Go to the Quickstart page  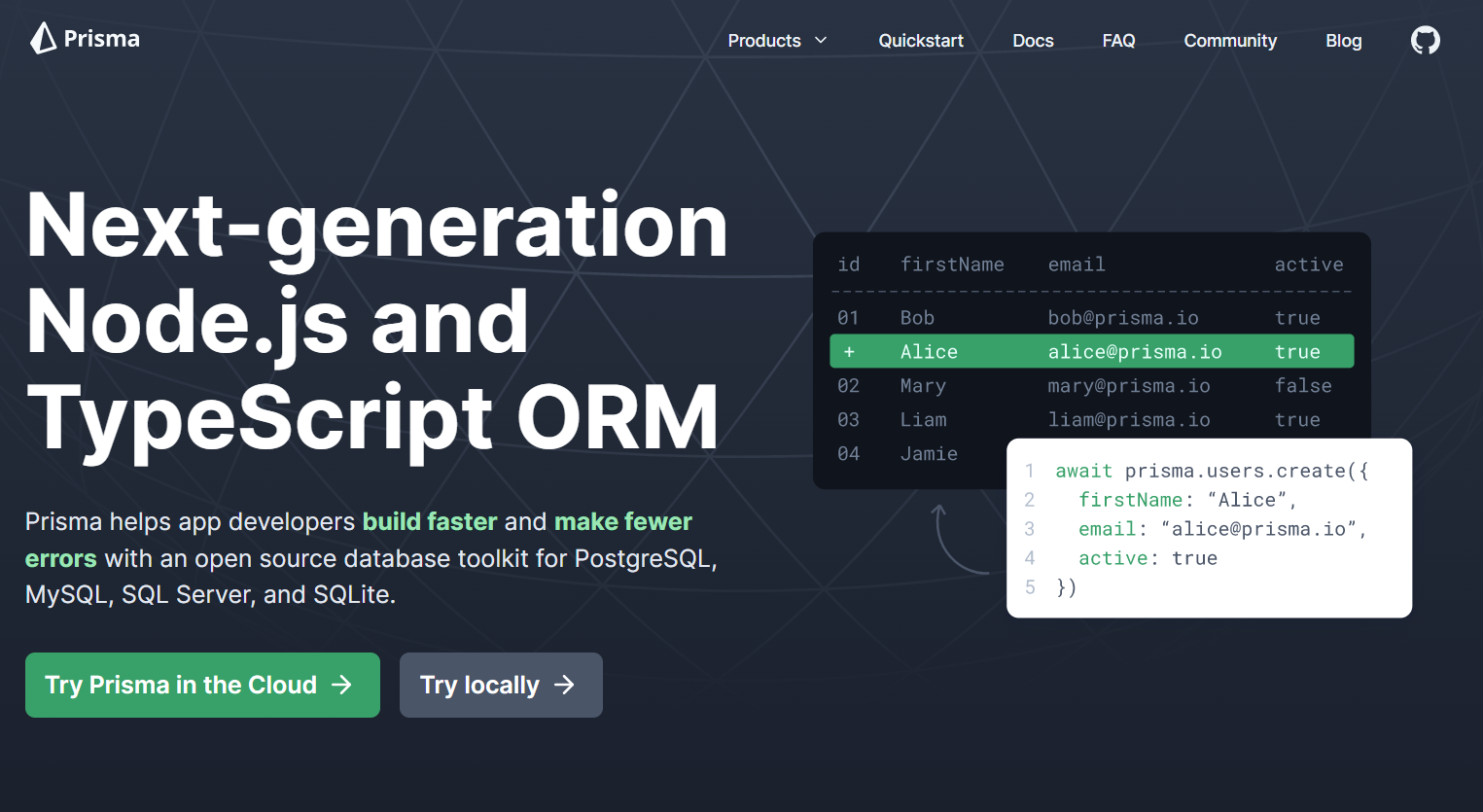click(x=921, y=41)
